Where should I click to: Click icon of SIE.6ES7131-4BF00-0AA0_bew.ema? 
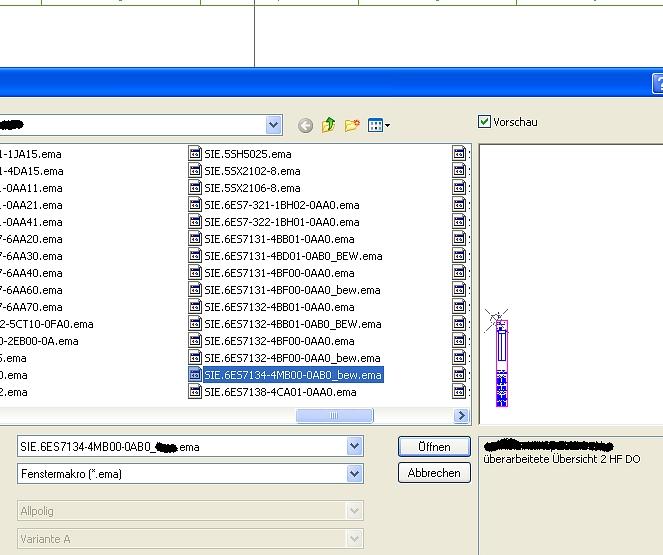pos(195,290)
